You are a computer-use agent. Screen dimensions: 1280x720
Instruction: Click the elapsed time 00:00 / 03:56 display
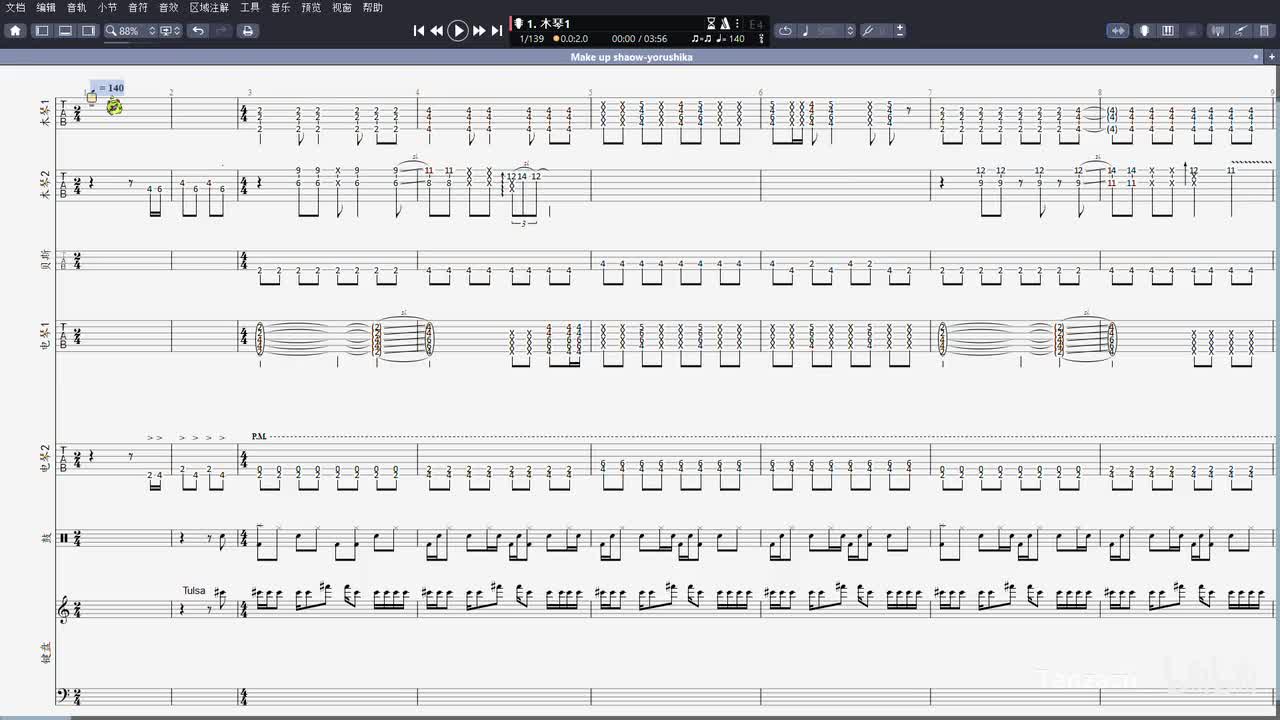coord(639,39)
